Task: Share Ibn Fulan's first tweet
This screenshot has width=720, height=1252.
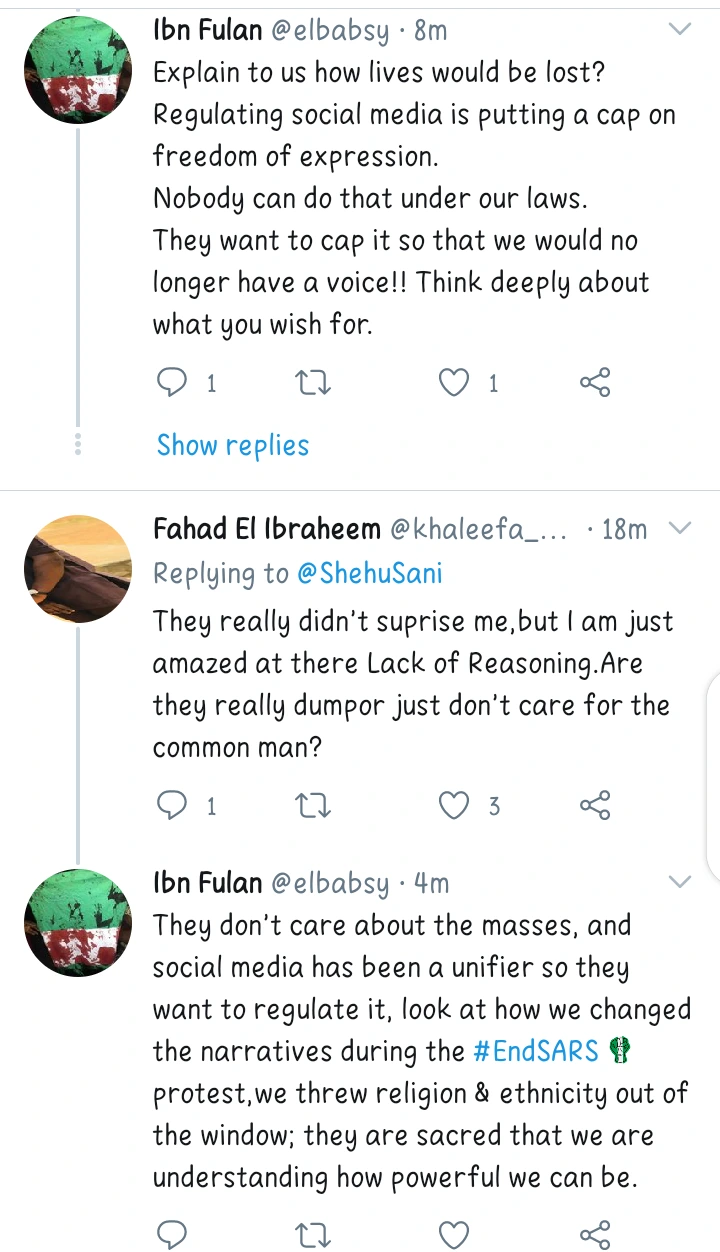Action: (595, 382)
